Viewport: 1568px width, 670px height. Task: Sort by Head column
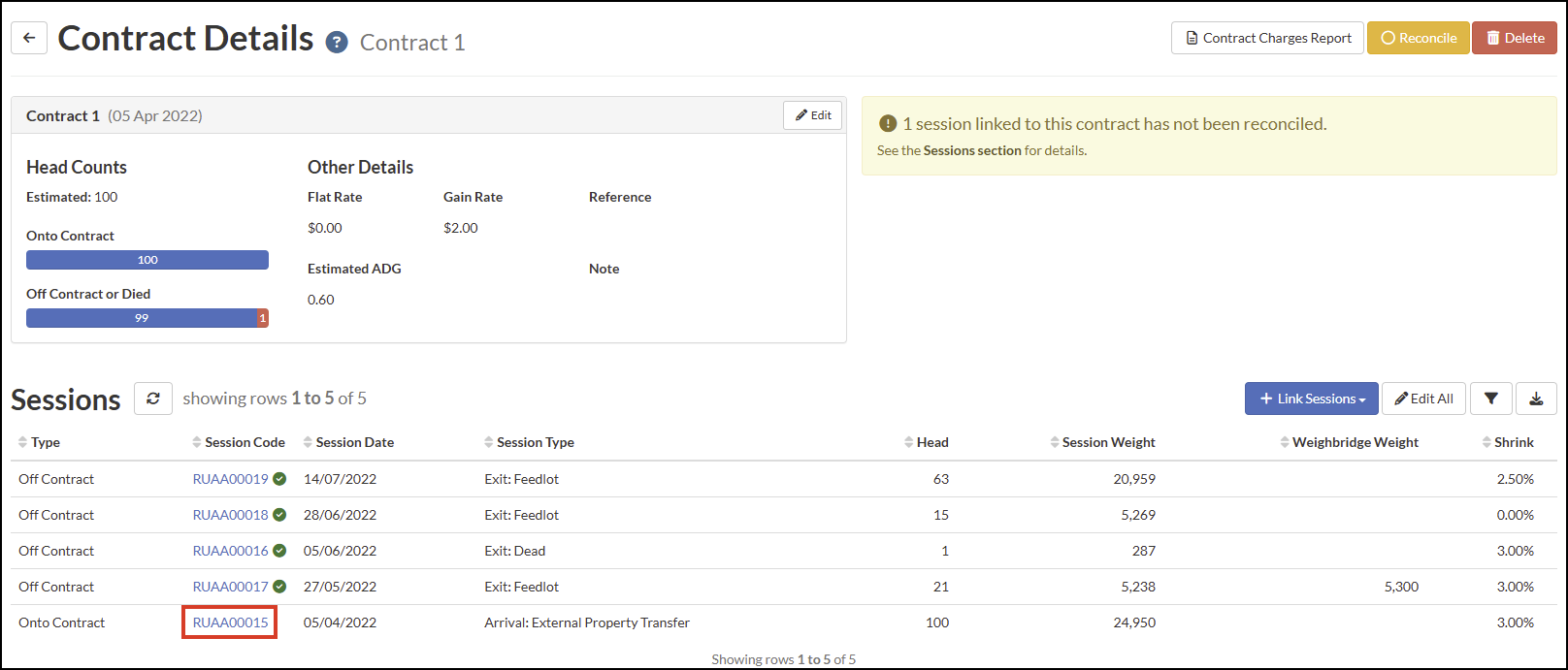coord(926,442)
